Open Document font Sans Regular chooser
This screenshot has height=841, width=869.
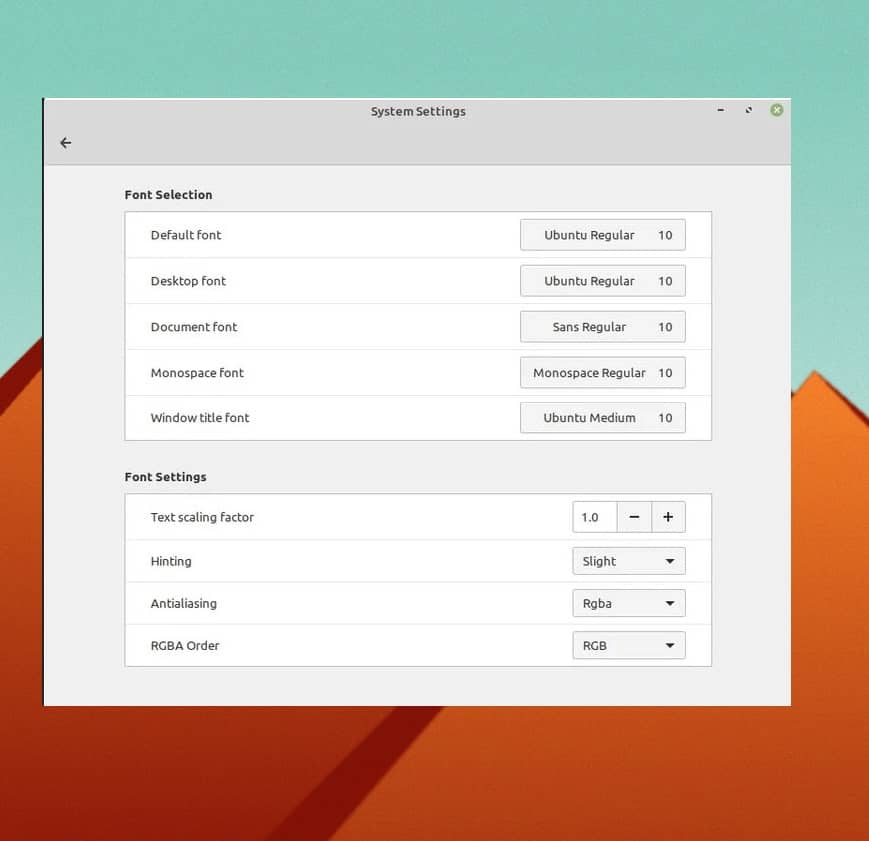point(602,327)
